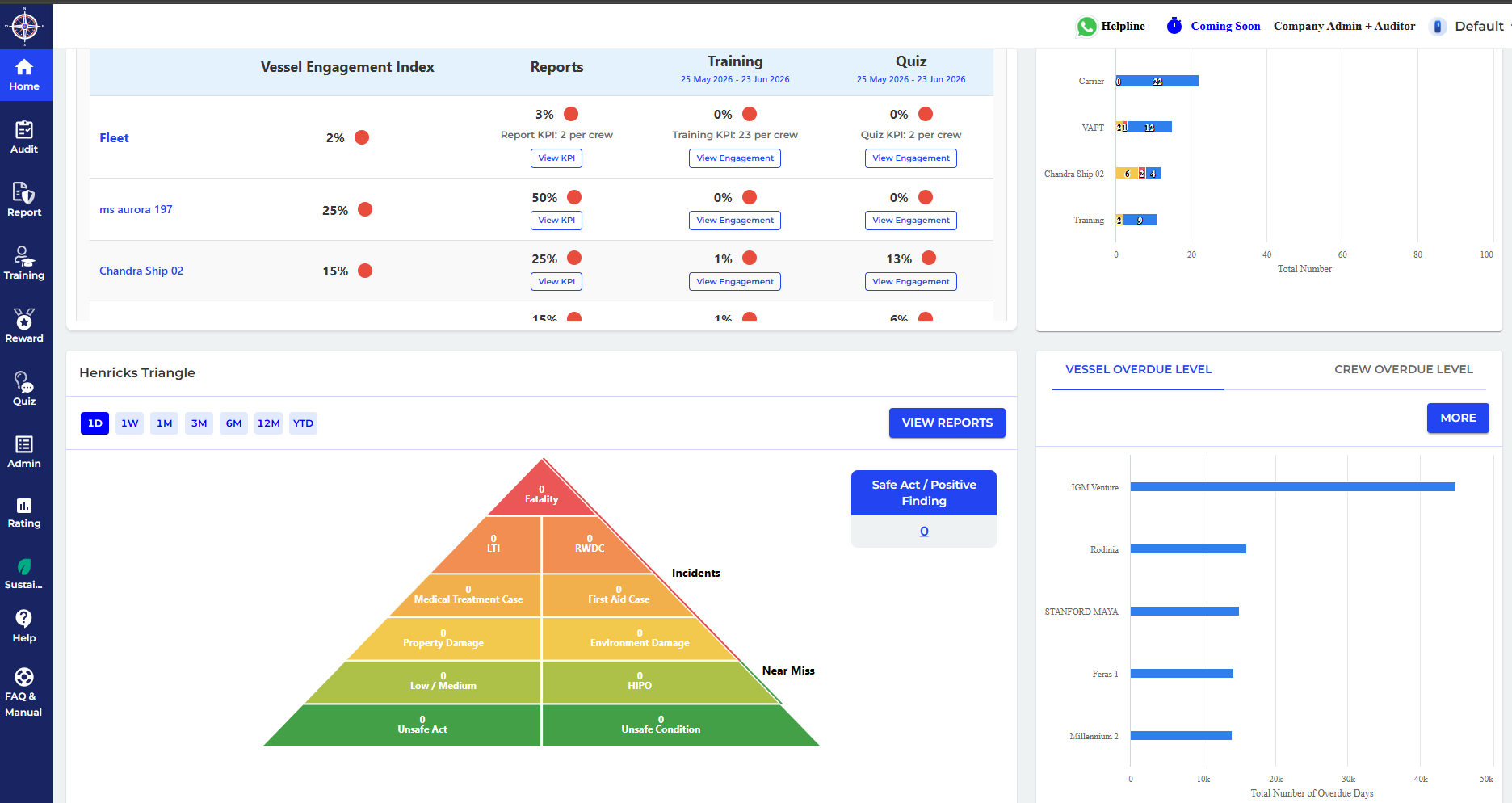The height and width of the screenshot is (803, 1512).
Task: Open the Audit clipboard icon
Action: [x=24, y=129]
